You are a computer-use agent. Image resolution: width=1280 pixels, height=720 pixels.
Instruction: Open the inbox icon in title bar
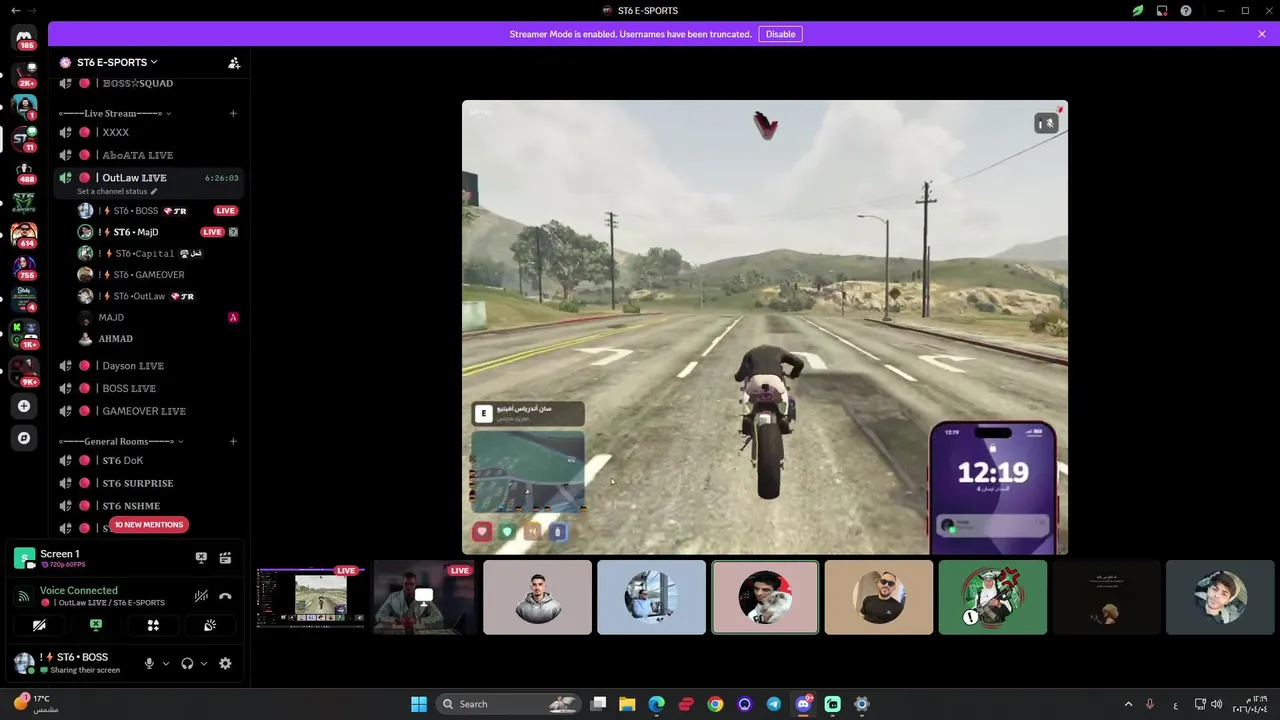click(1162, 11)
